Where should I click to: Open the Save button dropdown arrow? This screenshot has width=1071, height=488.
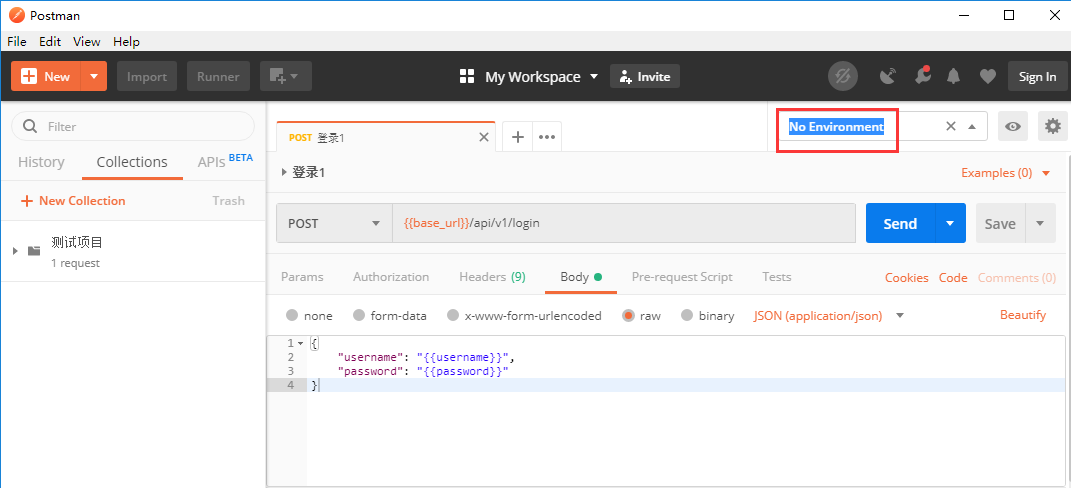tap(1040, 223)
